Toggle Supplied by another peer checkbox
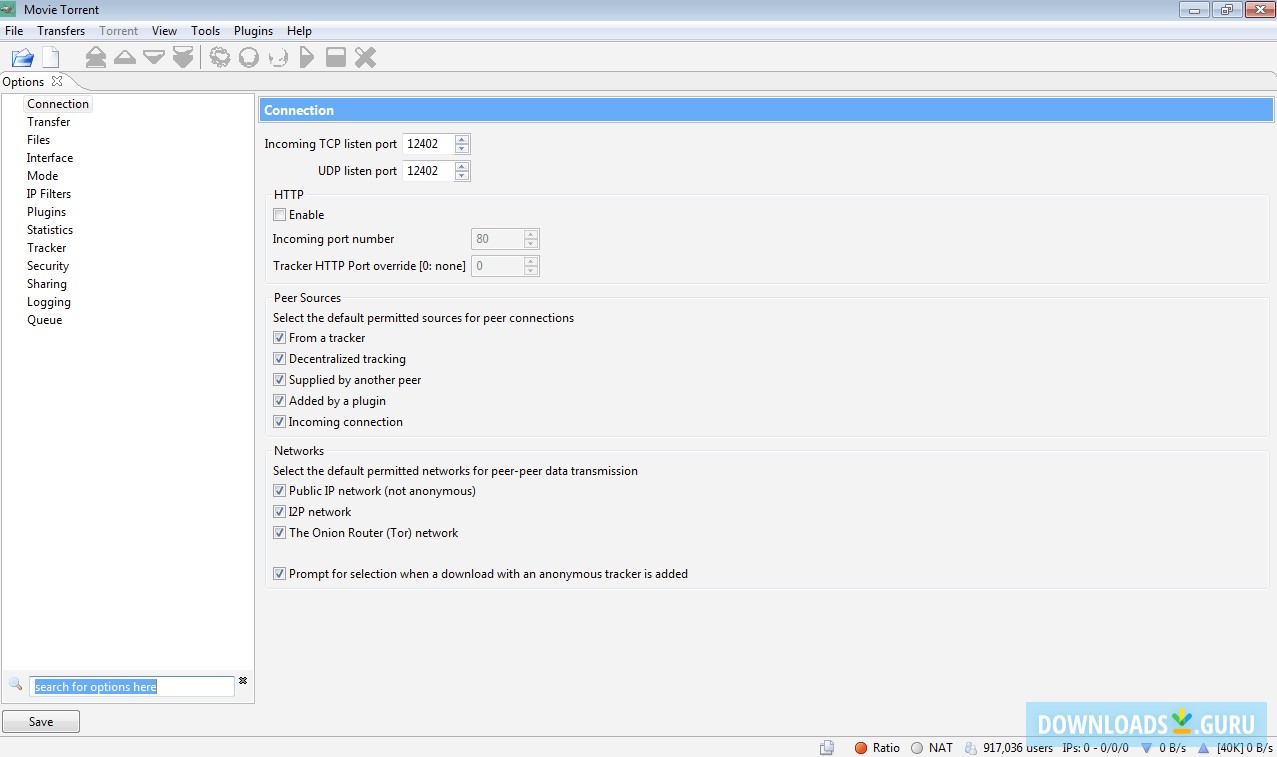 pyautogui.click(x=280, y=379)
